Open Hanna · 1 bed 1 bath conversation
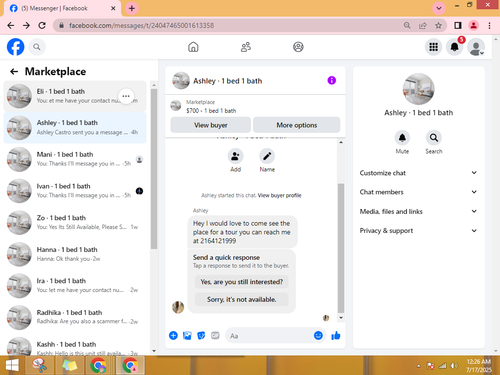This screenshot has width=500, height=375. pyautogui.click(x=75, y=254)
